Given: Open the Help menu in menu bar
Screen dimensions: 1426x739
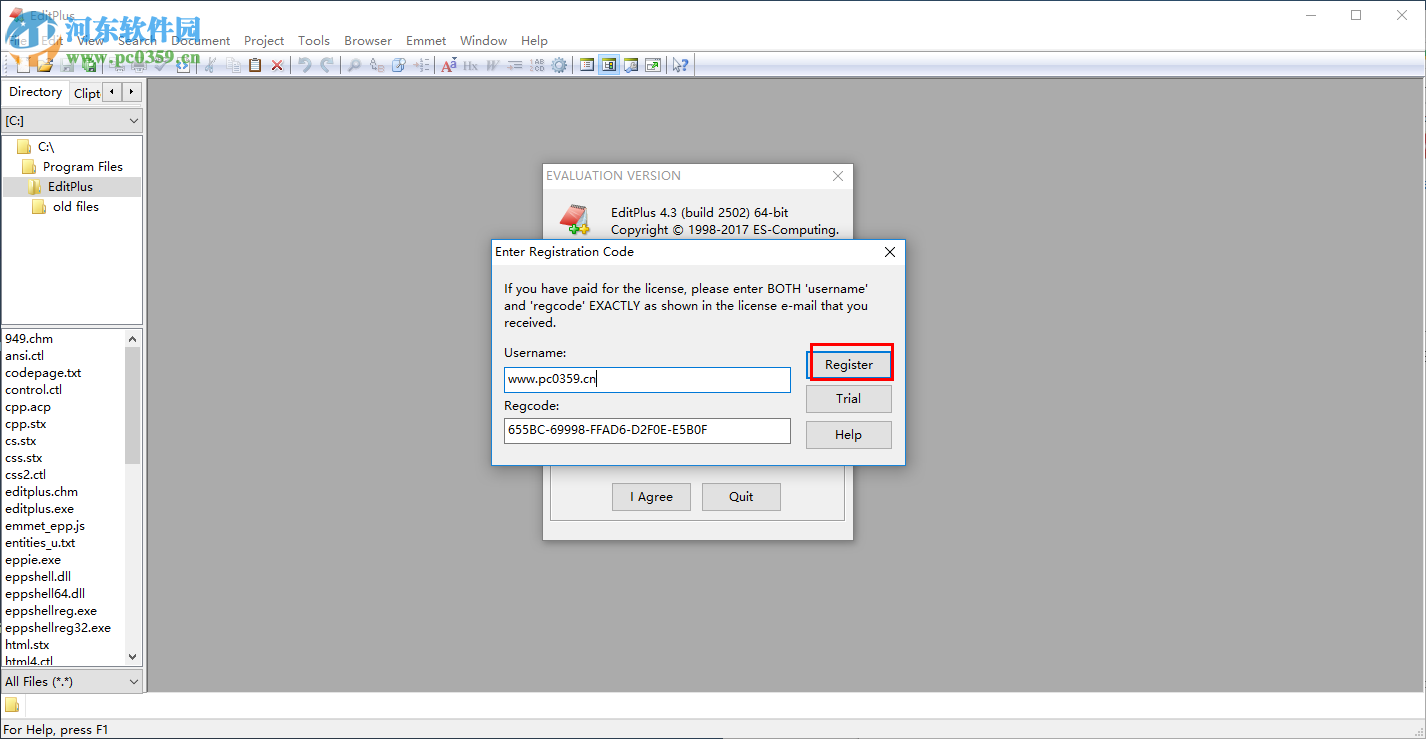Looking at the screenshot, I should pyautogui.click(x=535, y=41).
